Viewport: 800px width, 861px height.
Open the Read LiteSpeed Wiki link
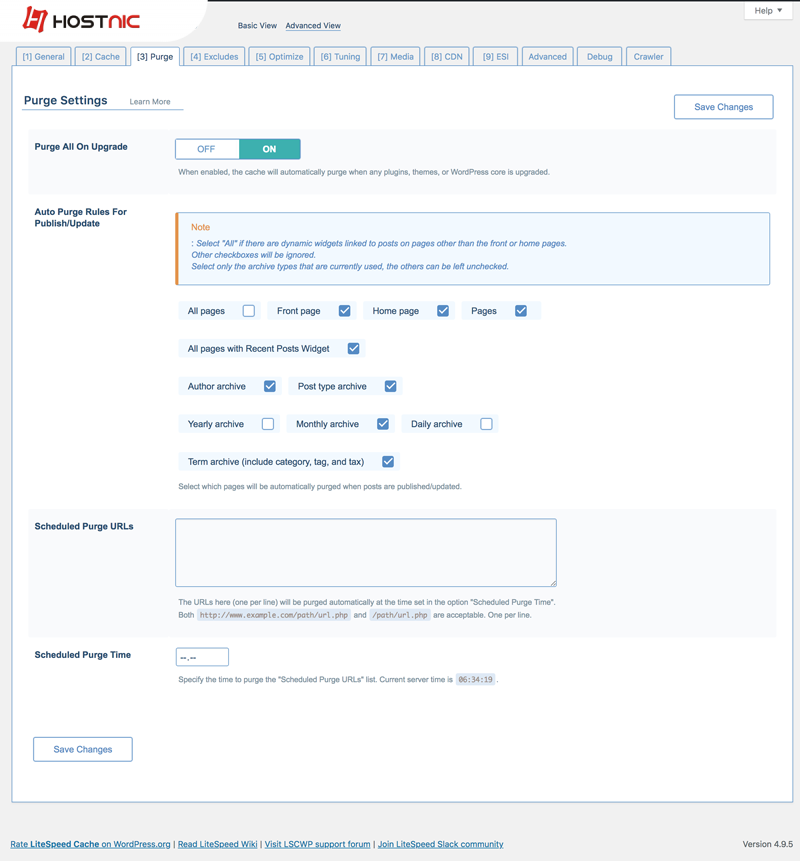click(x=217, y=844)
